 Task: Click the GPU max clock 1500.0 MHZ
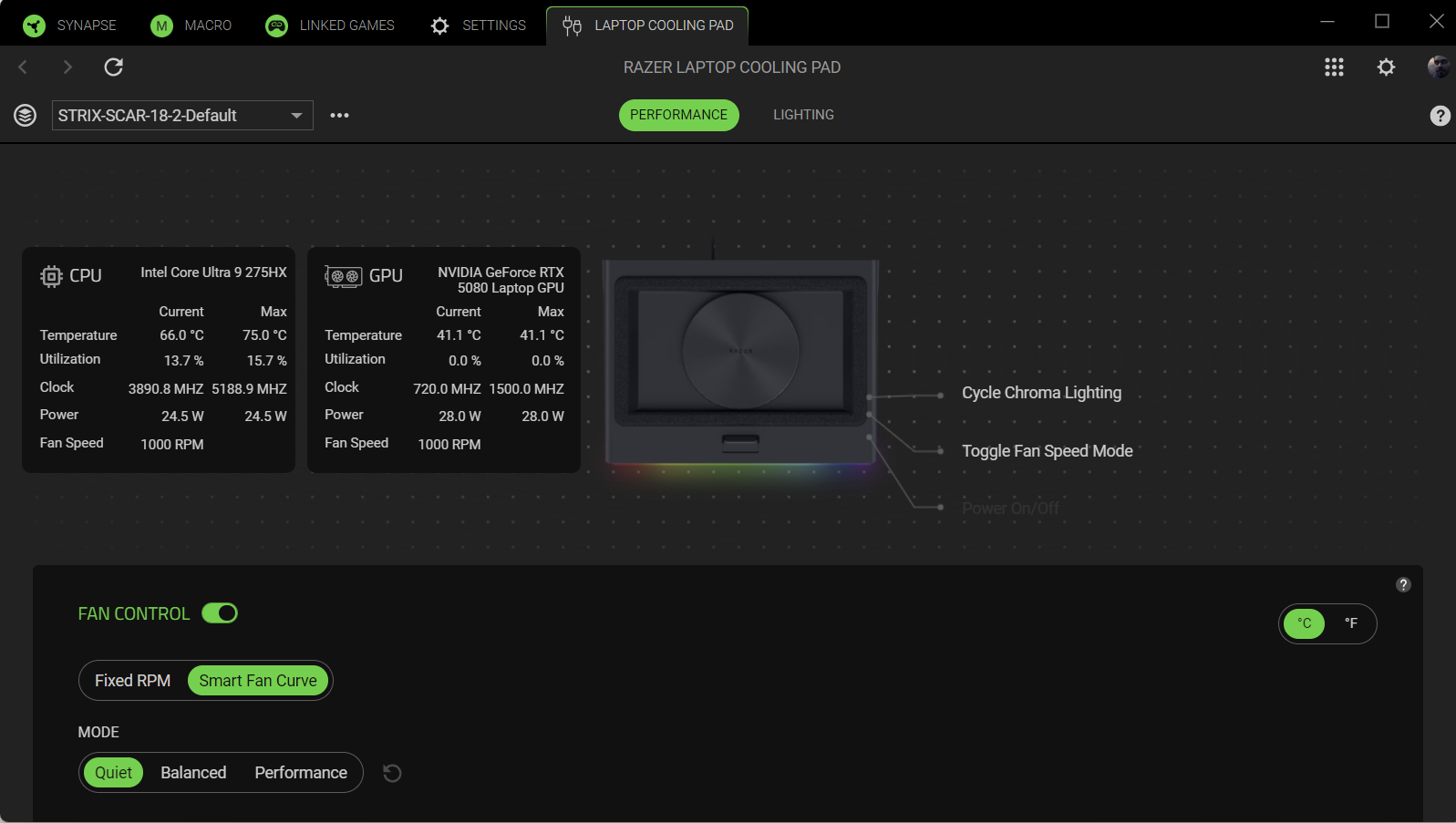(526, 389)
